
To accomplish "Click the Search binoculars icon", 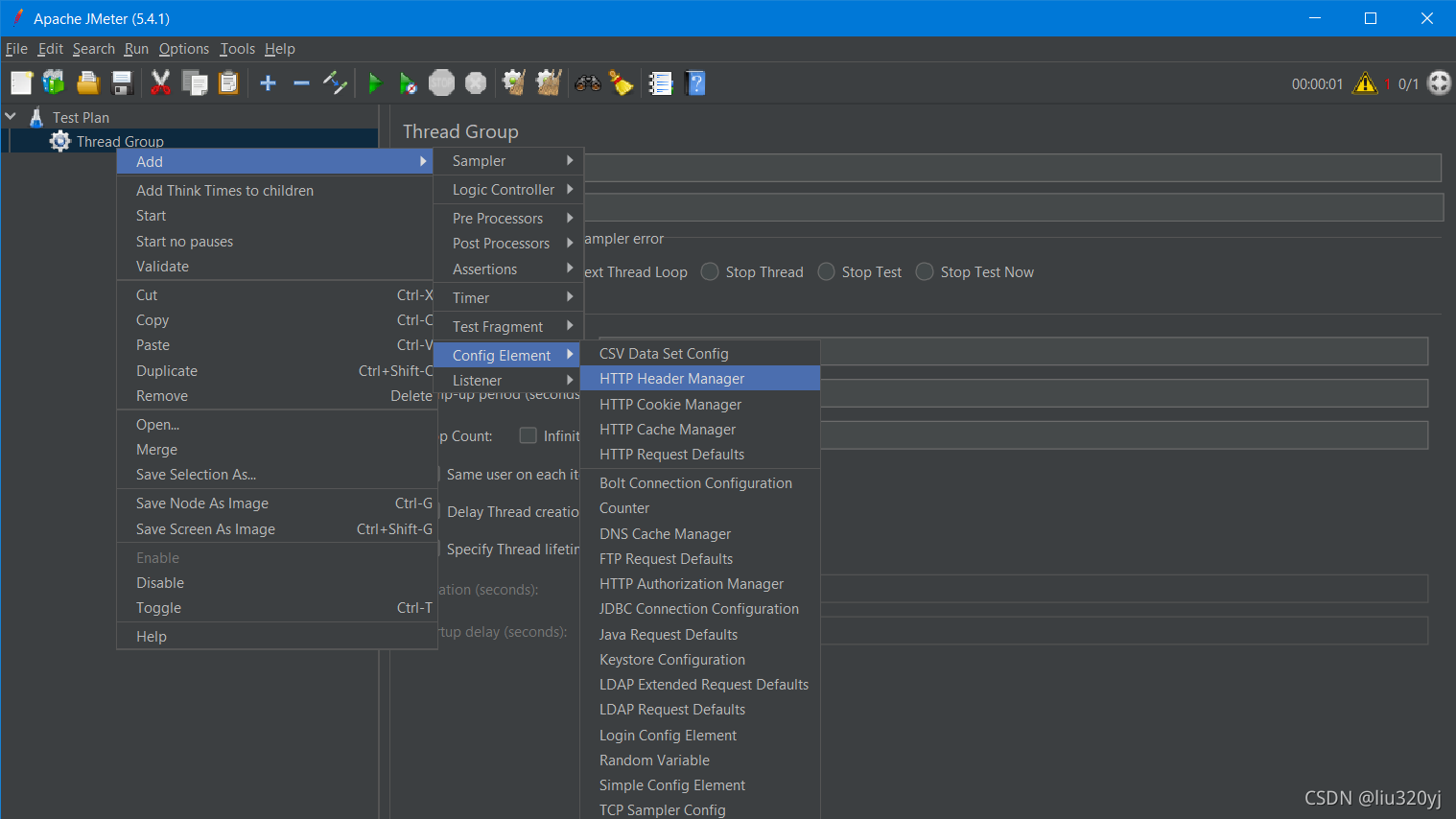I will [x=588, y=83].
